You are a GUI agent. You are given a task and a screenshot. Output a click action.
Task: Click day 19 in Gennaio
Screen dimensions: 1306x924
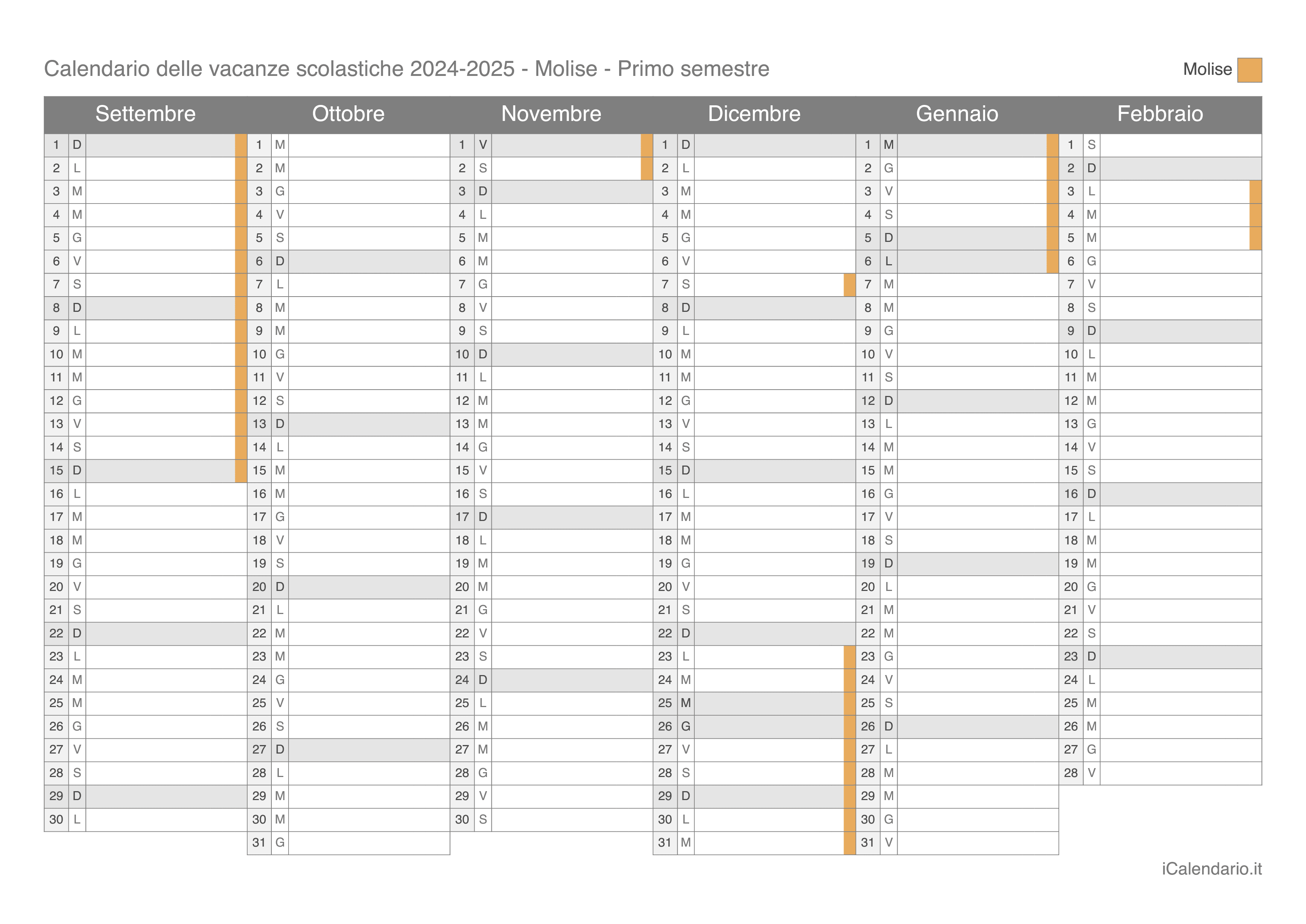(868, 563)
